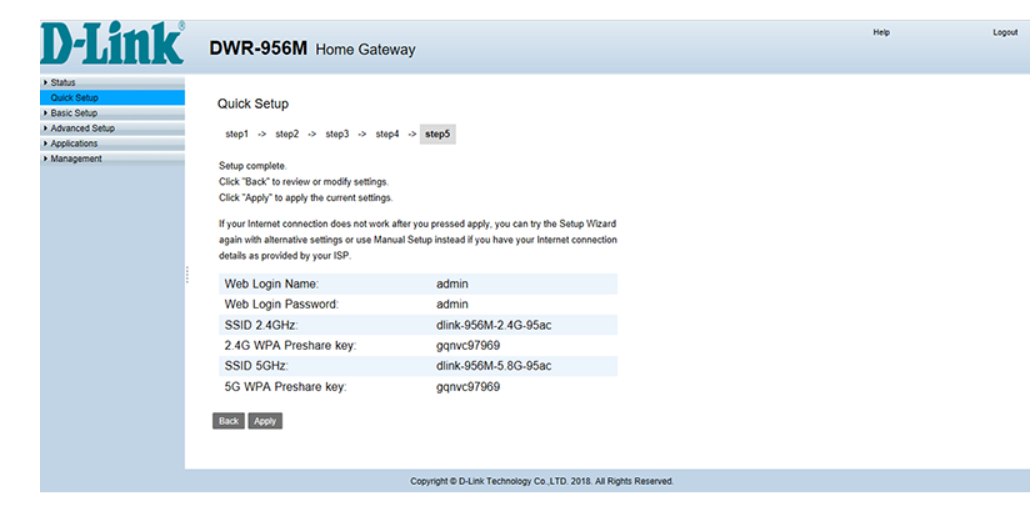Go to step4 of Quick Setup
Image resolution: width=1033 pixels, height=530 pixels.
[x=387, y=134]
